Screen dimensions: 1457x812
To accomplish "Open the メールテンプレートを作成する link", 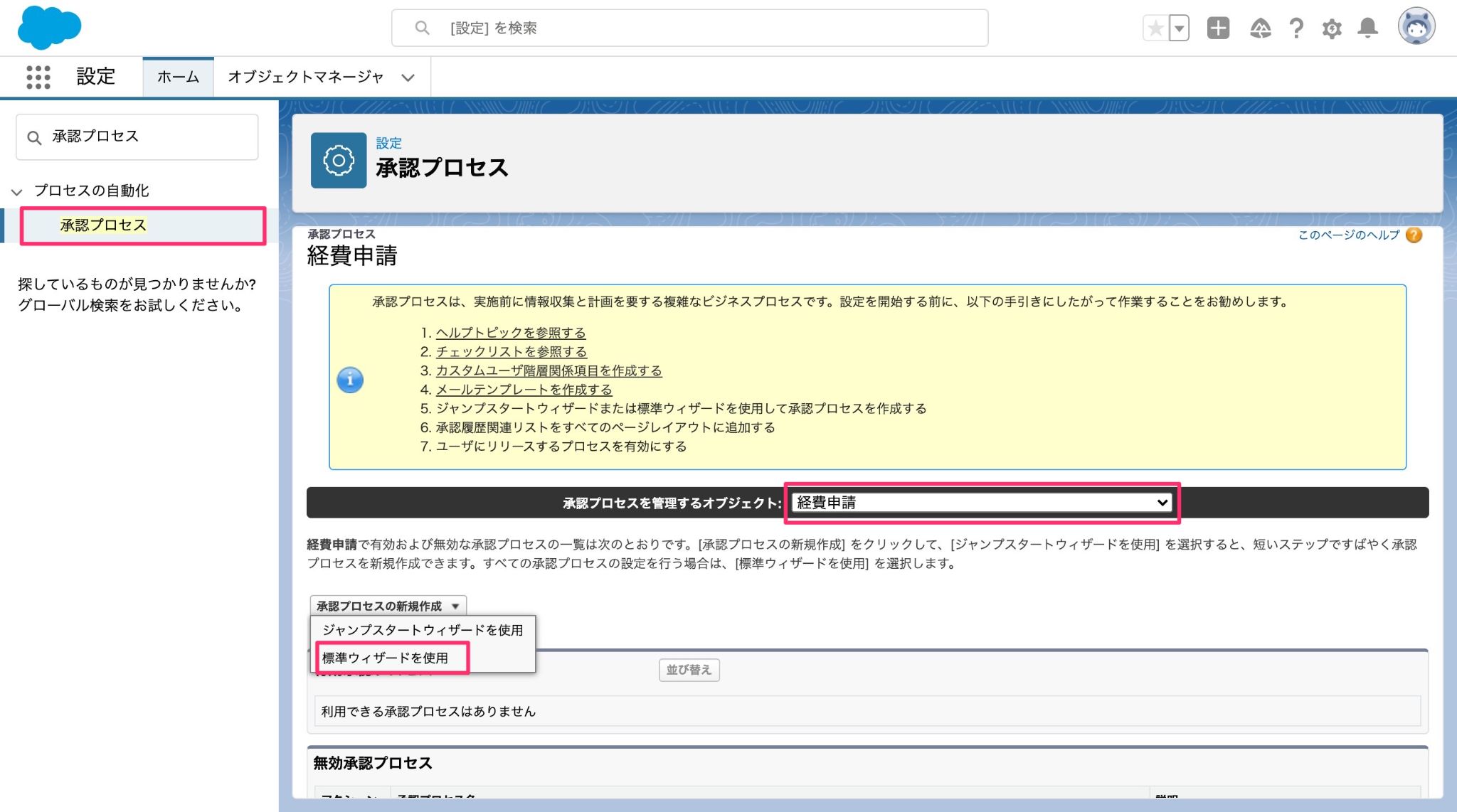I will click(524, 390).
